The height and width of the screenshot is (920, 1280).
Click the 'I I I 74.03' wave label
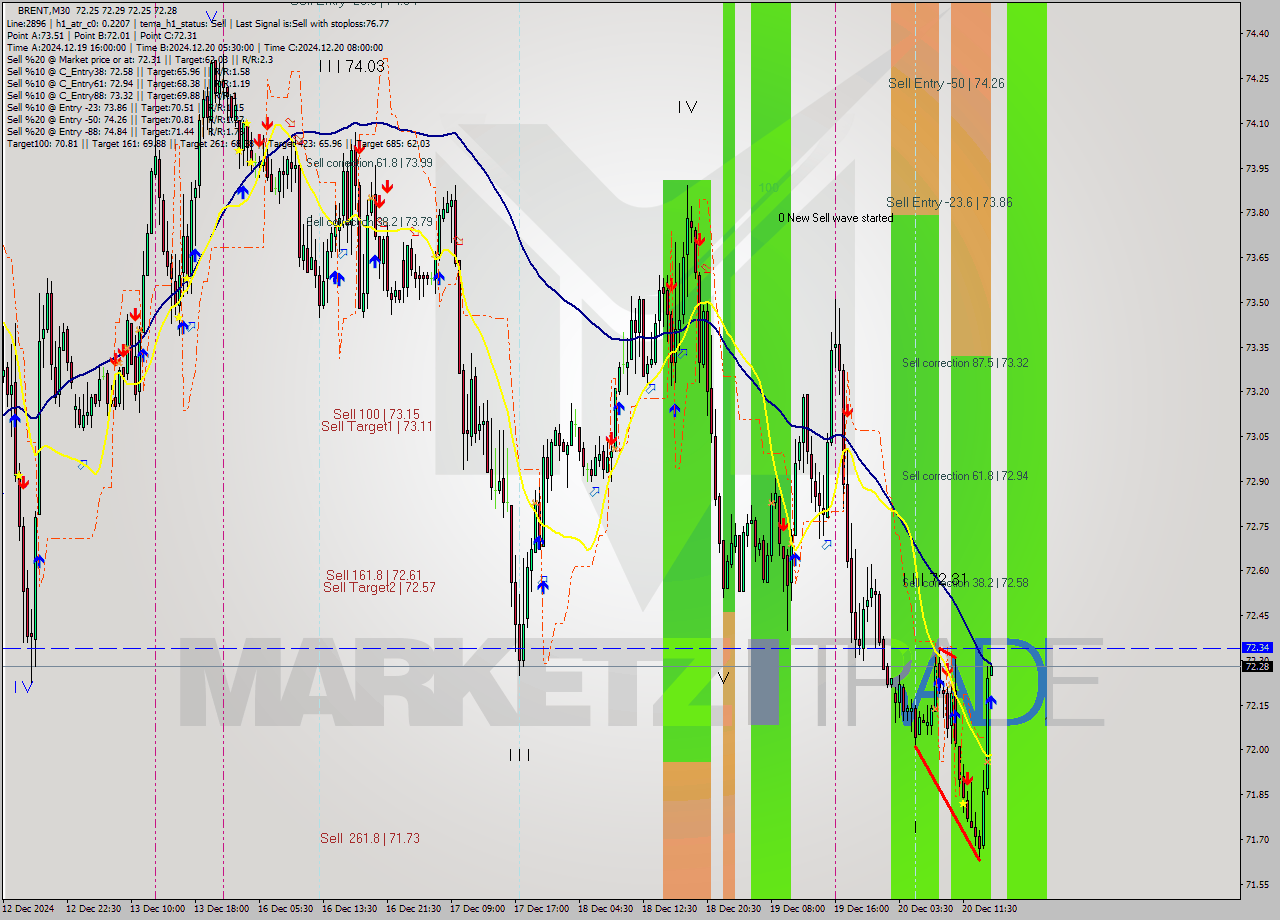tap(351, 66)
